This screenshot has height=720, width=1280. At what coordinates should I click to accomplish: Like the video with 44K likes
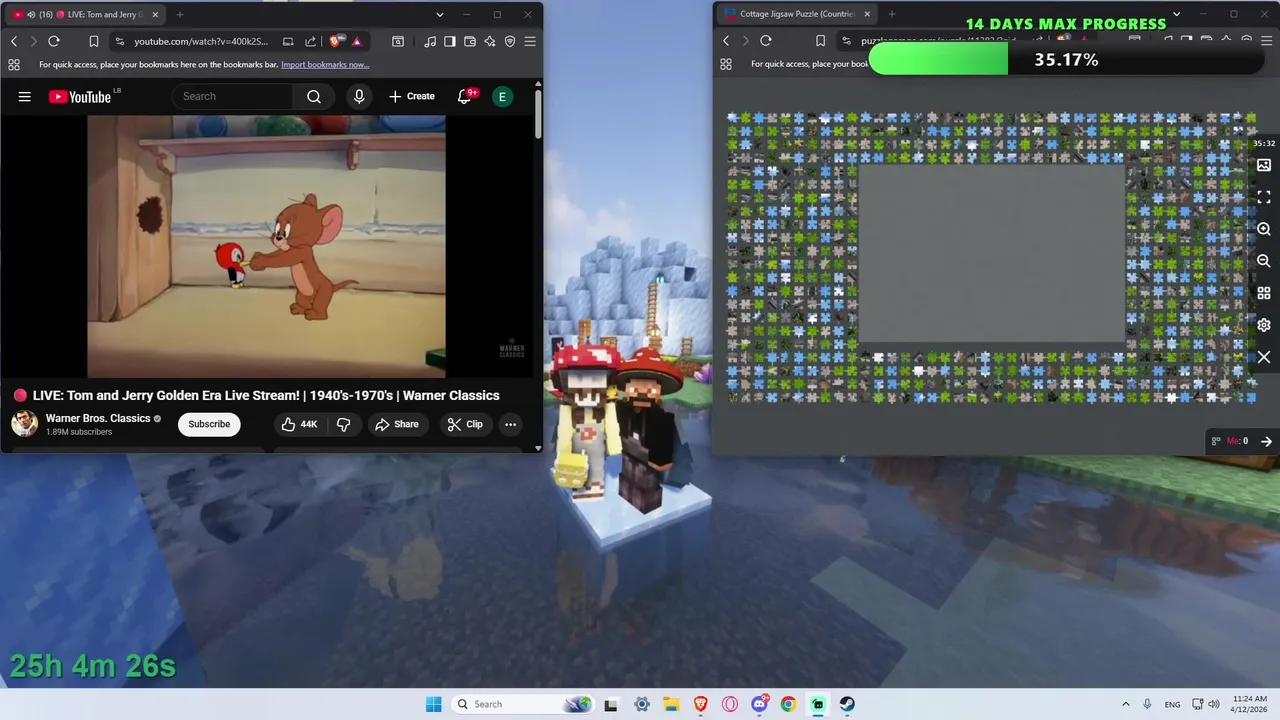pyautogui.click(x=299, y=424)
